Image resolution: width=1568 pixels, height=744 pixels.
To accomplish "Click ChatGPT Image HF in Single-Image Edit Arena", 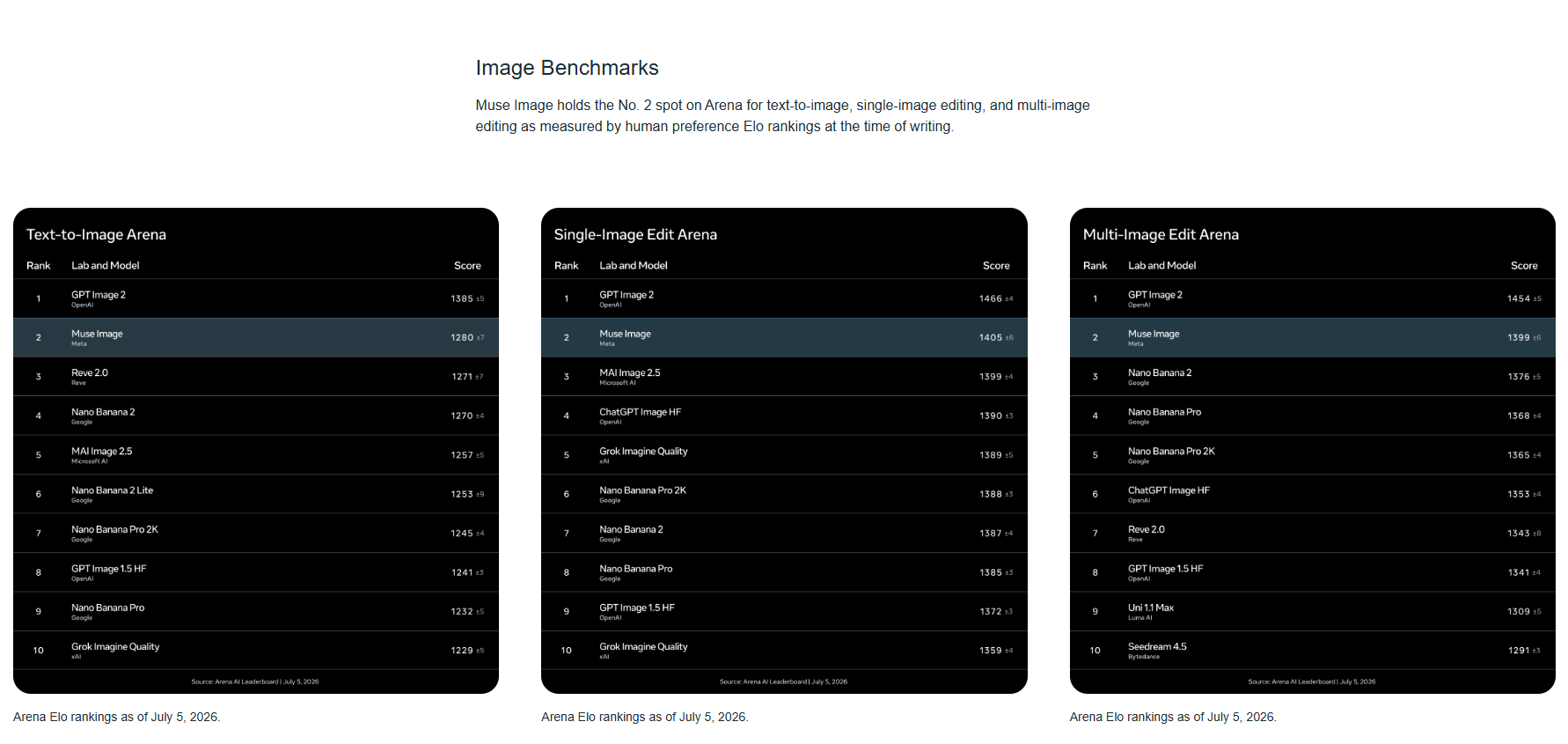I will [641, 412].
